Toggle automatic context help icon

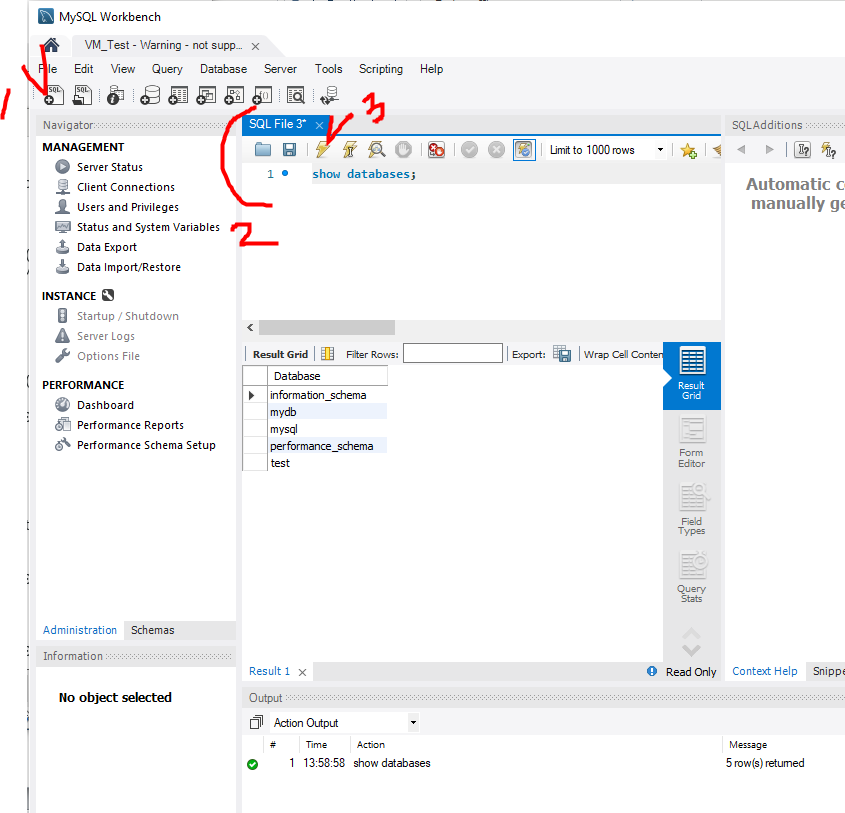click(828, 150)
